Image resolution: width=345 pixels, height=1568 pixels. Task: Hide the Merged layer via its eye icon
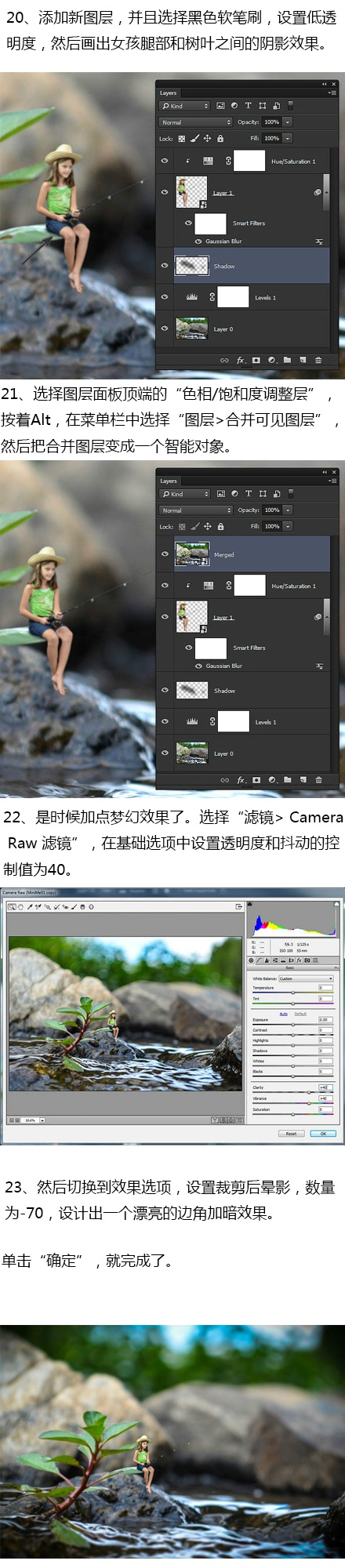tap(165, 554)
